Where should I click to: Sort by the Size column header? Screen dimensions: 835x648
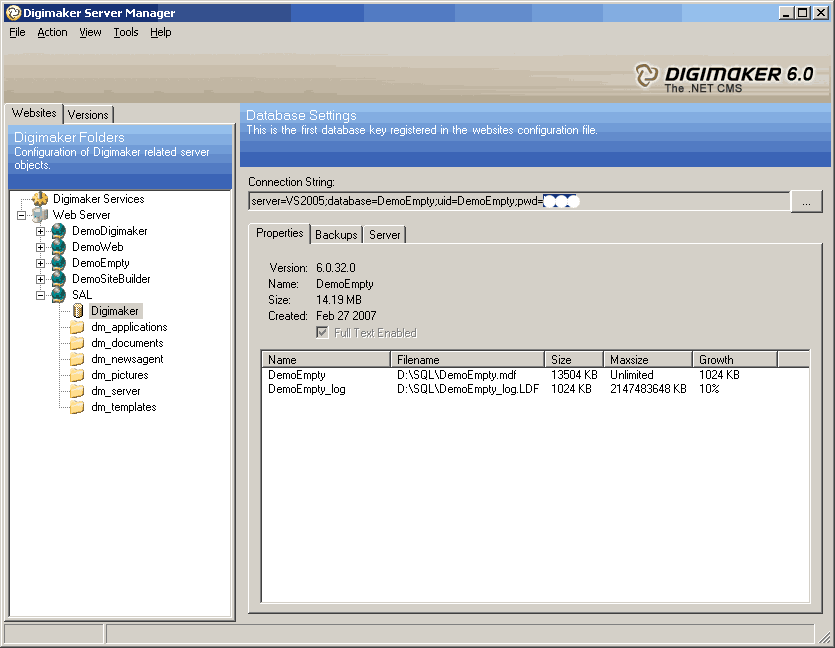click(574, 360)
